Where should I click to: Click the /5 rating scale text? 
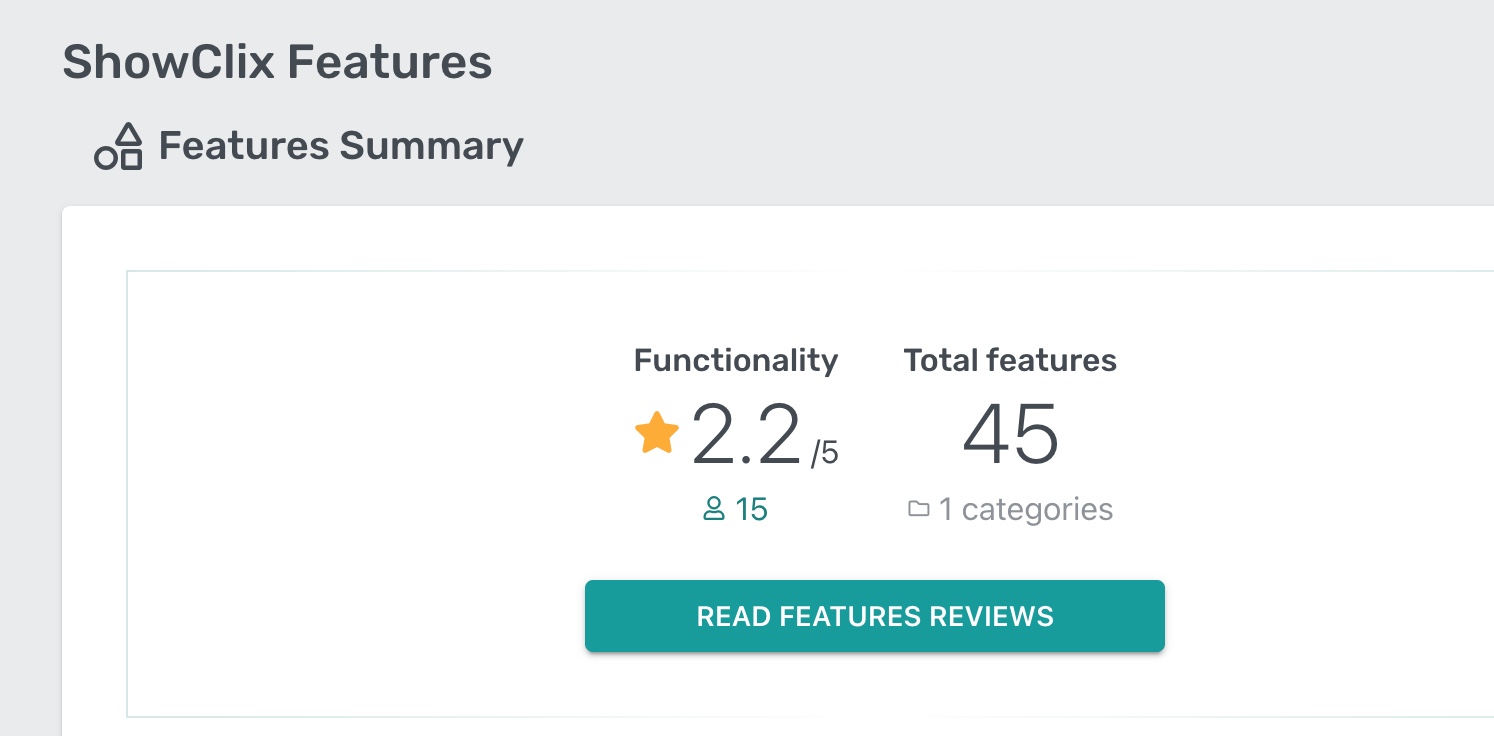tap(824, 453)
